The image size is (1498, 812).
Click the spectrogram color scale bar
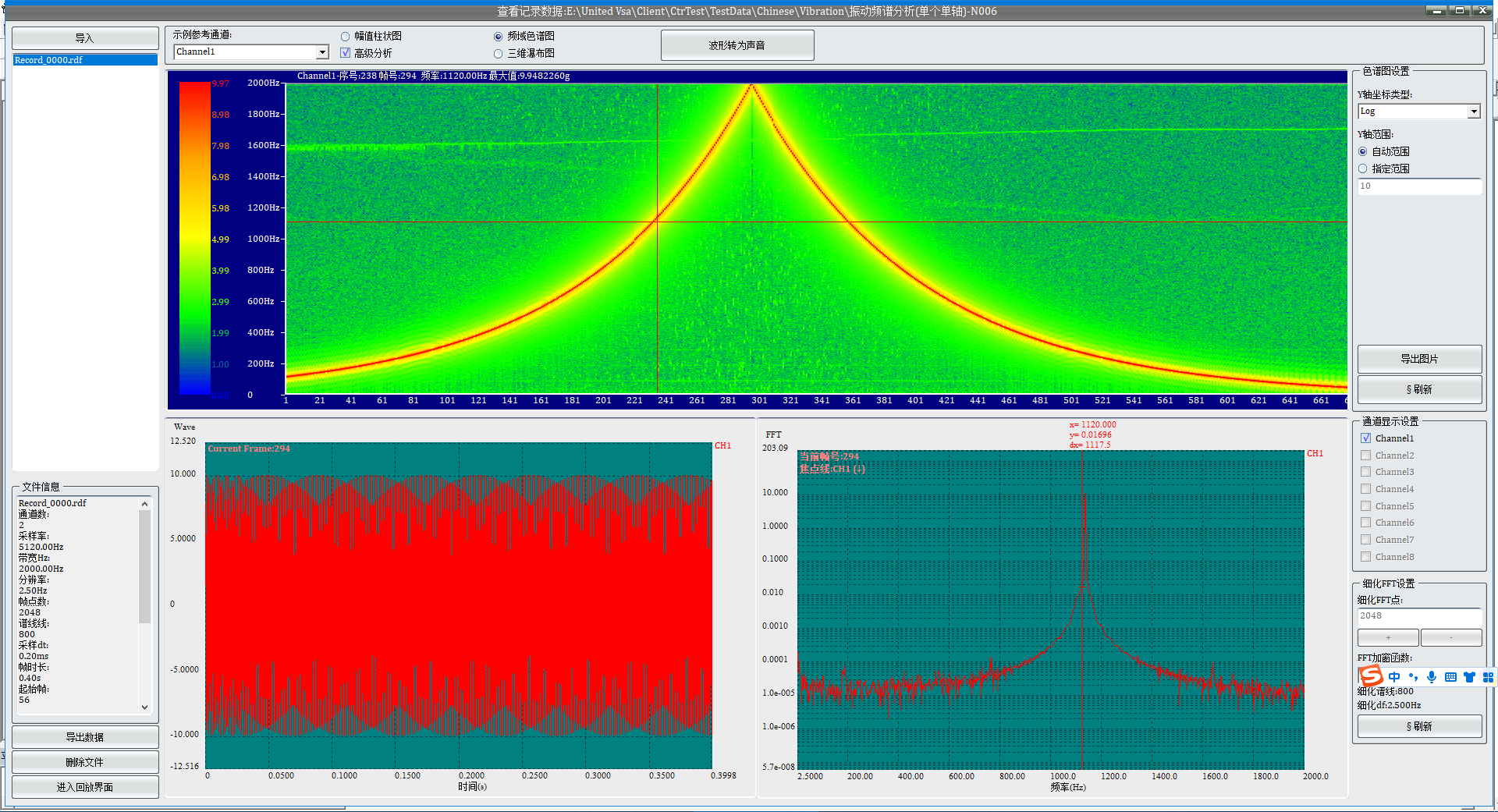(194, 238)
